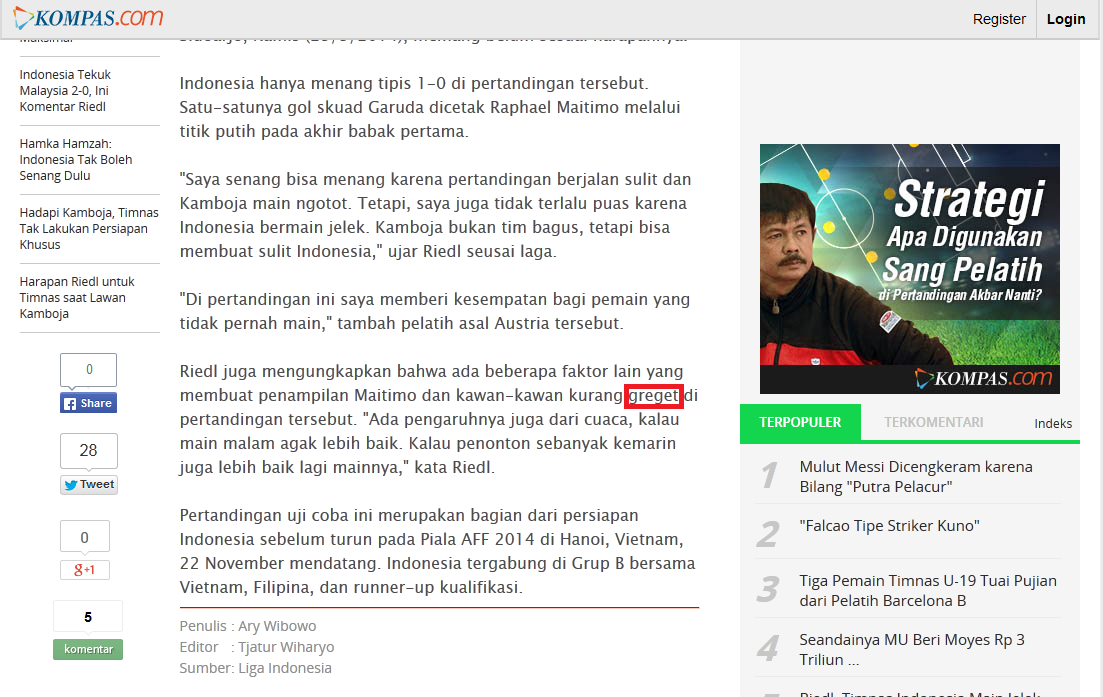Click the tweet count bubble showing 28
This screenshot has width=1103, height=697.
pos(89,451)
